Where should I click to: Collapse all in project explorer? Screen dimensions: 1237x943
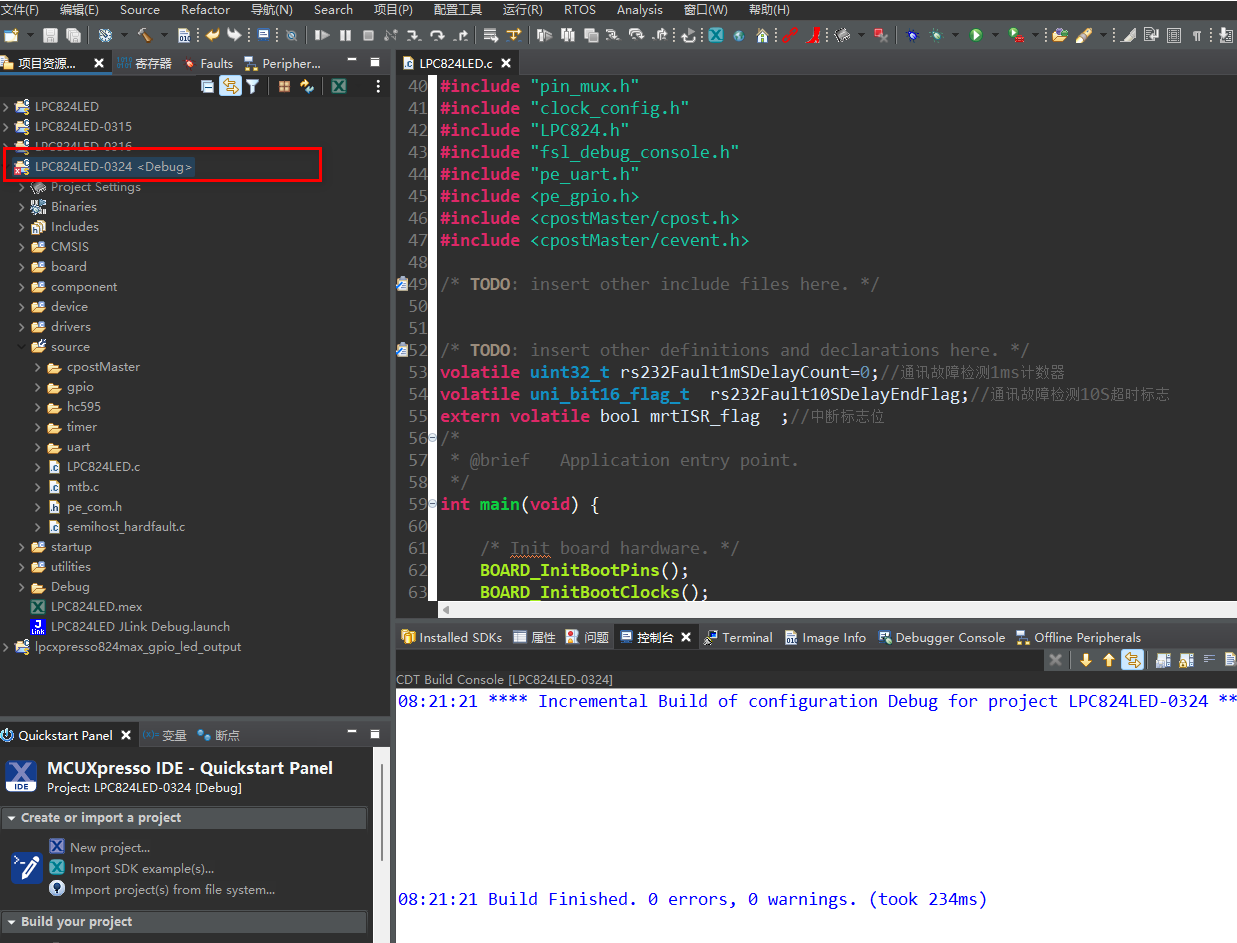coord(207,87)
